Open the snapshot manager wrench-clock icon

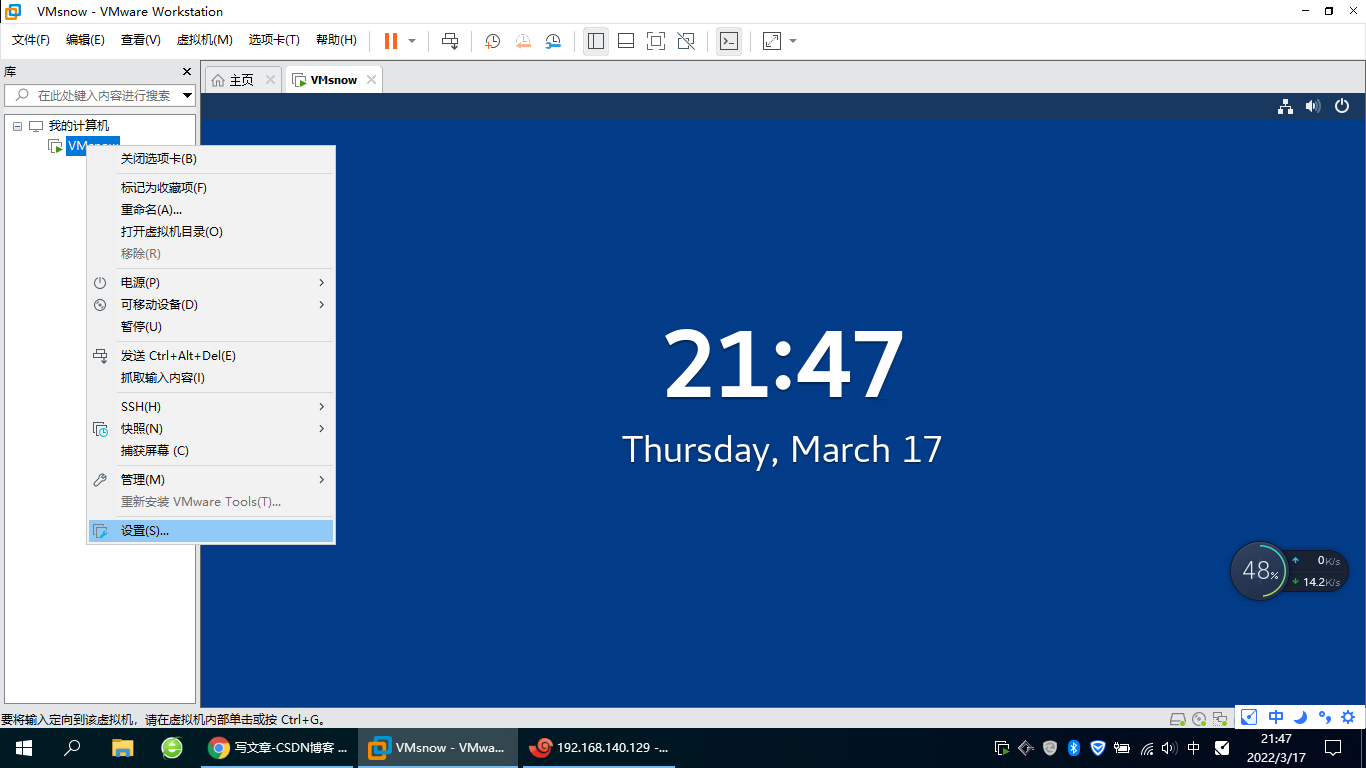coord(553,41)
